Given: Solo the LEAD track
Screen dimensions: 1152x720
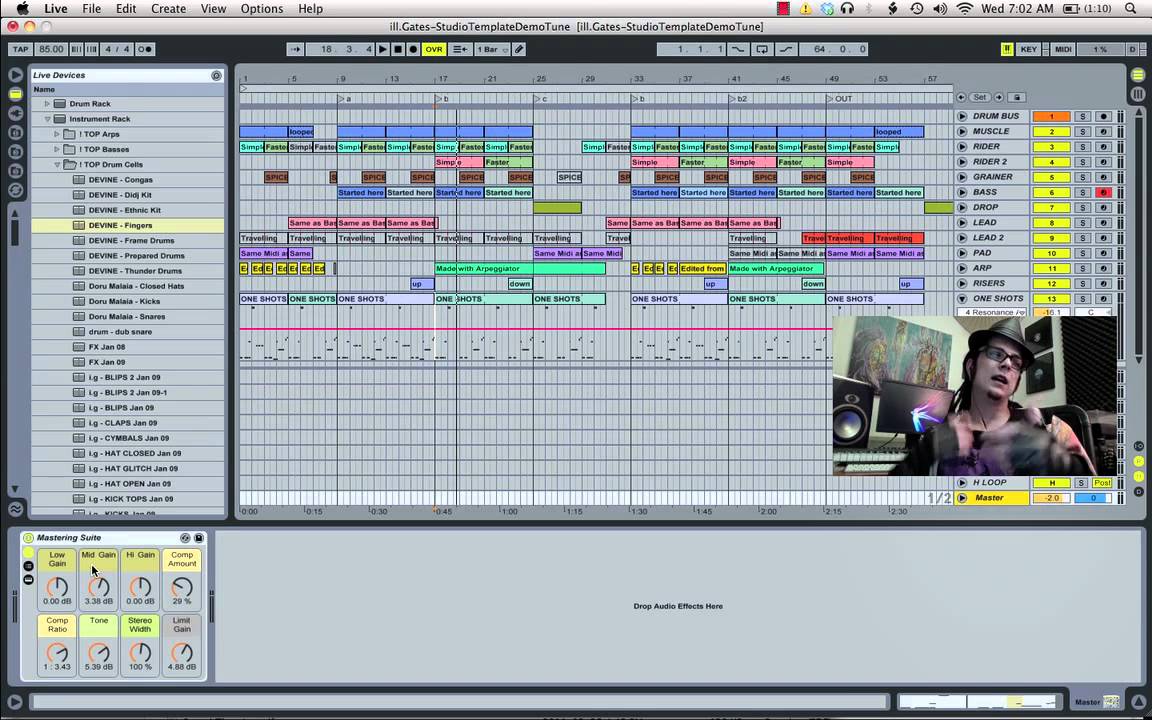Looking at the screenshot, I should tap(1082, 223).
